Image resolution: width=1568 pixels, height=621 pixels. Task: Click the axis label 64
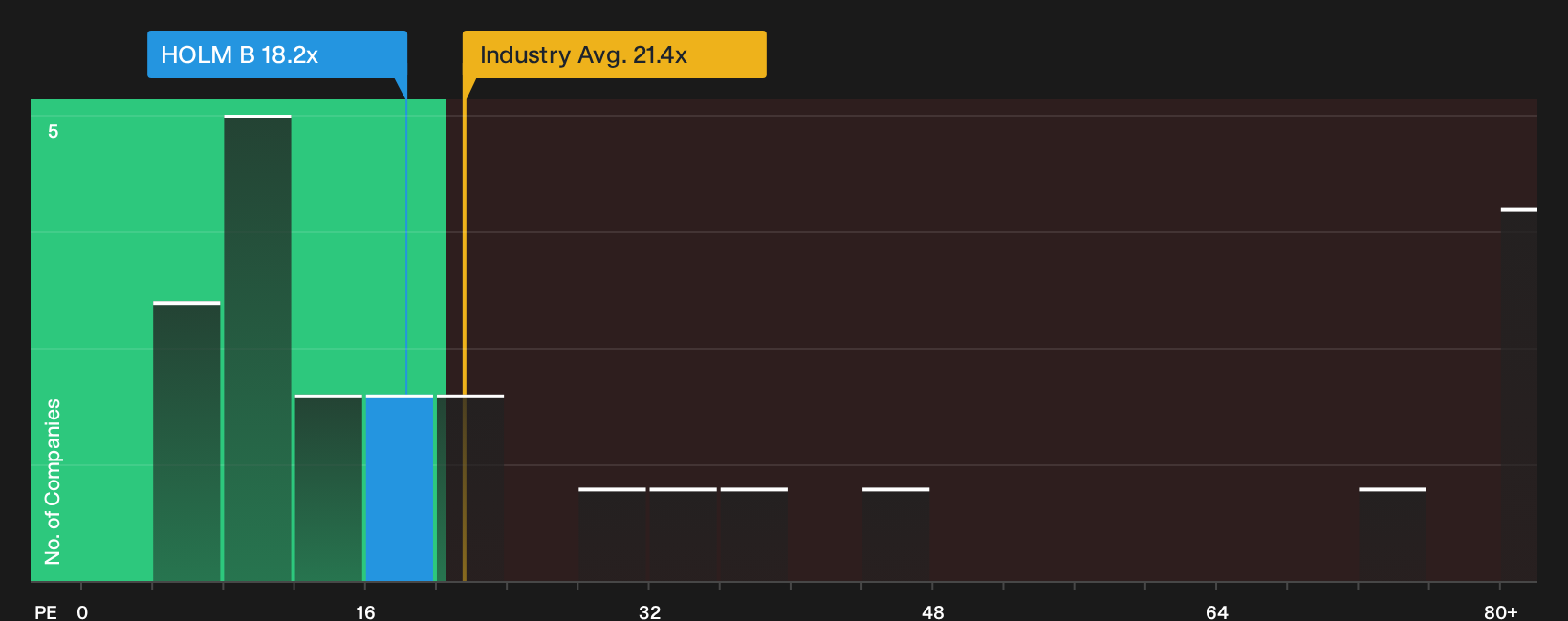[1217, 611]
